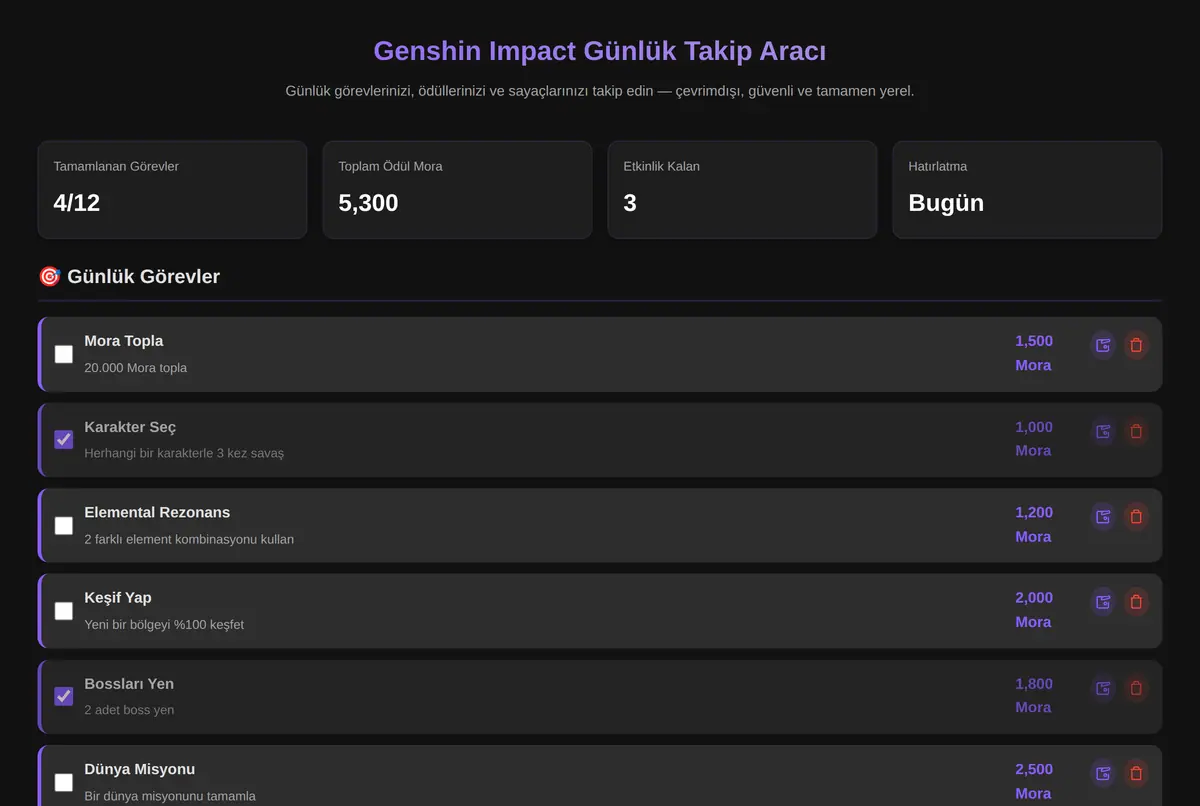
Task: Delete the Bossları Yen task
Action: tap(1136, 688)
